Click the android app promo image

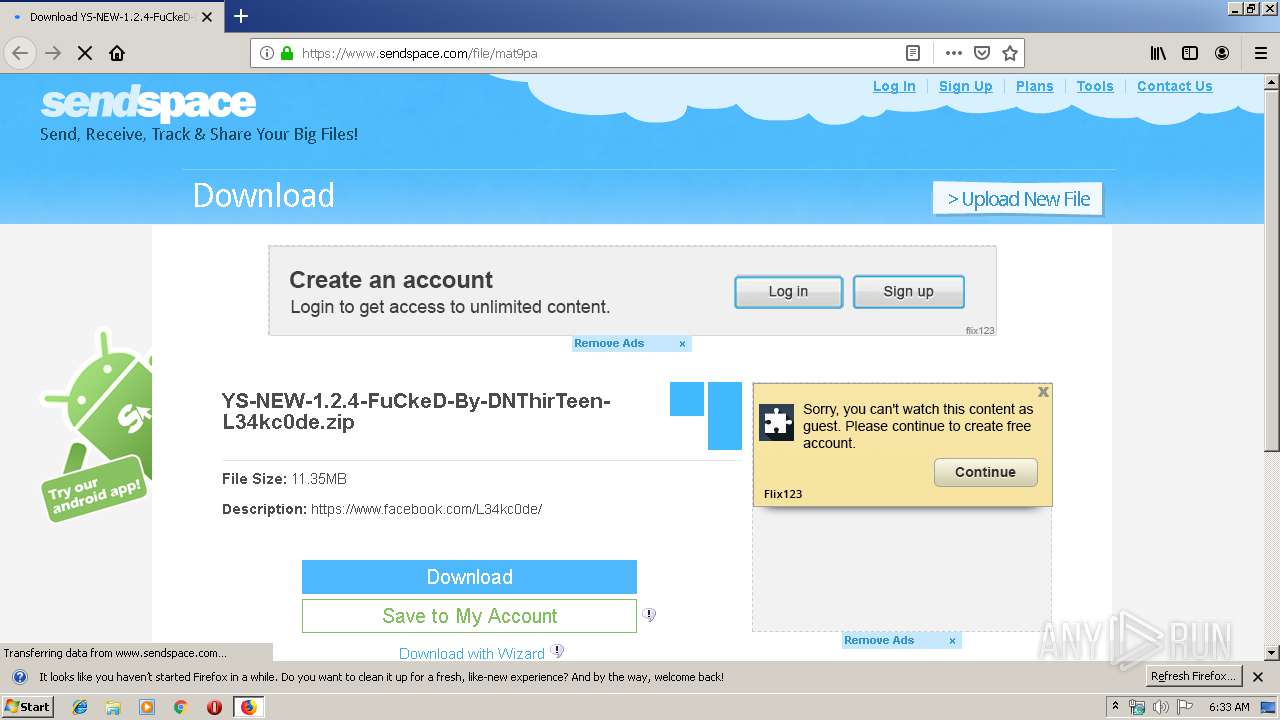point(98,425)
